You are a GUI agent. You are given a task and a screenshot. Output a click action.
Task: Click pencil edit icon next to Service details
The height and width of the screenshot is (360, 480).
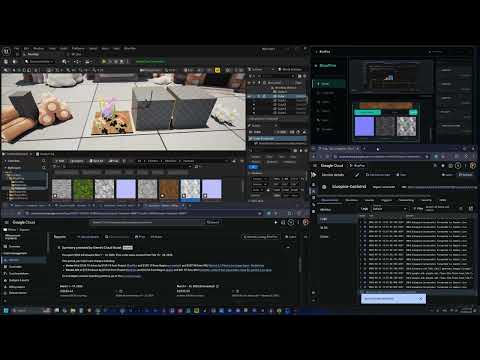coord(357,175)
